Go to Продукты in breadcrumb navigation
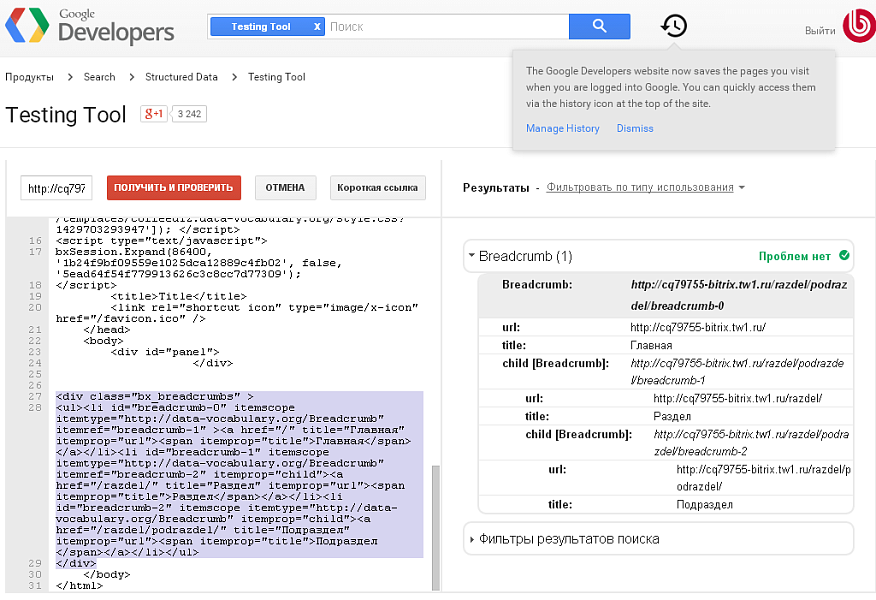 pos(29,77)
